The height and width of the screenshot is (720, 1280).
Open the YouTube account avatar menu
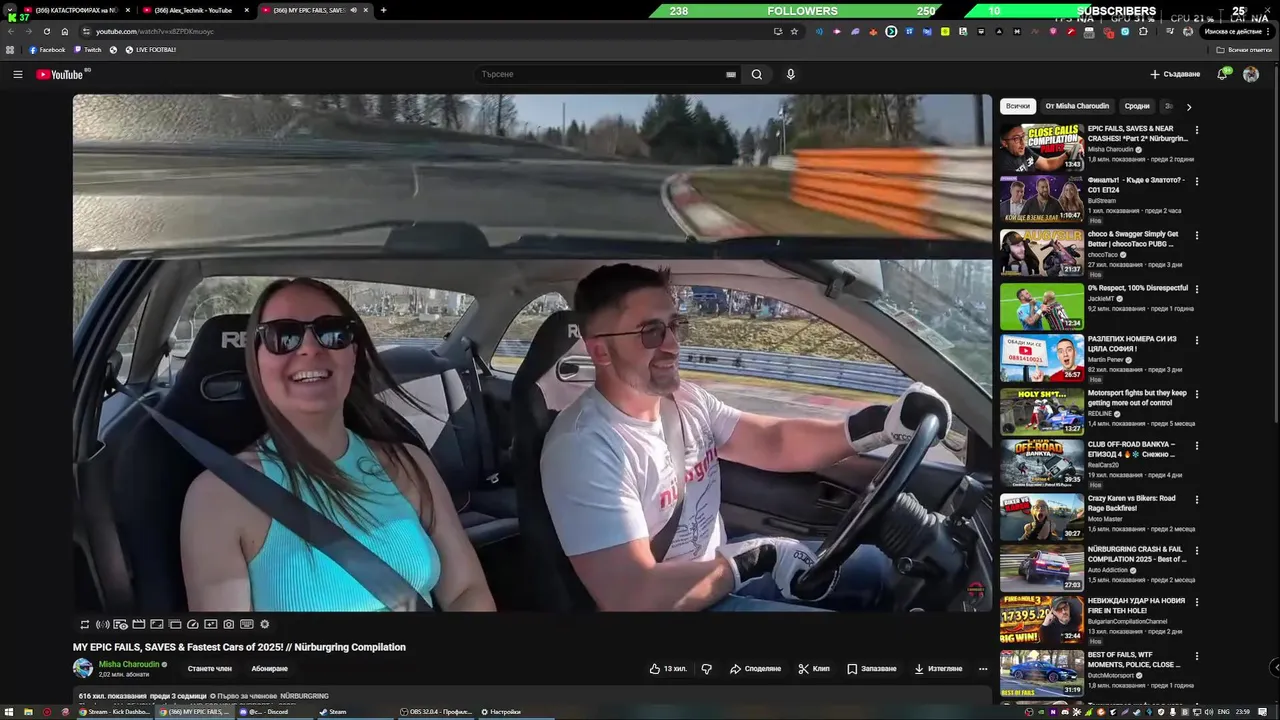(1250, 74)
